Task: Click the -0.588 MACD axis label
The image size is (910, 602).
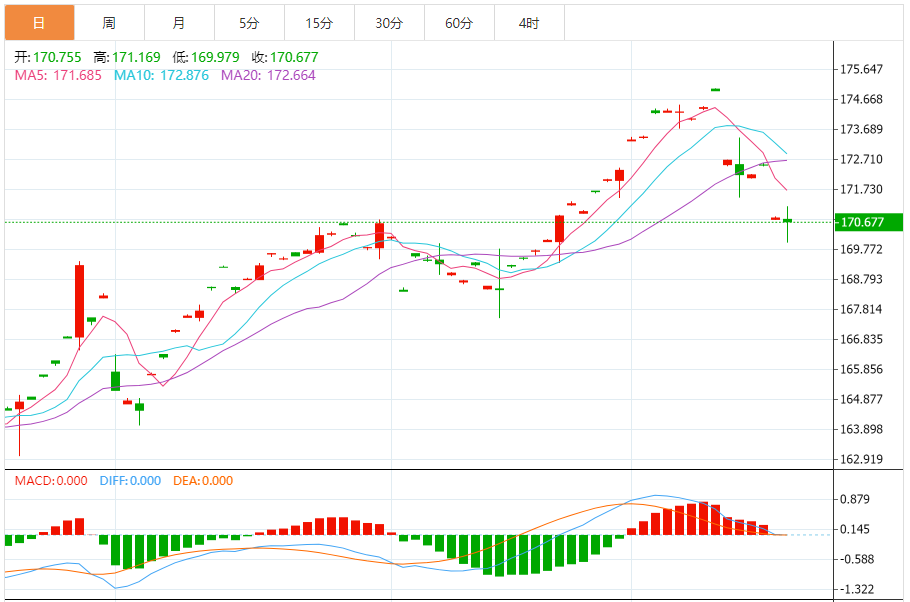Action: point(855,559)
